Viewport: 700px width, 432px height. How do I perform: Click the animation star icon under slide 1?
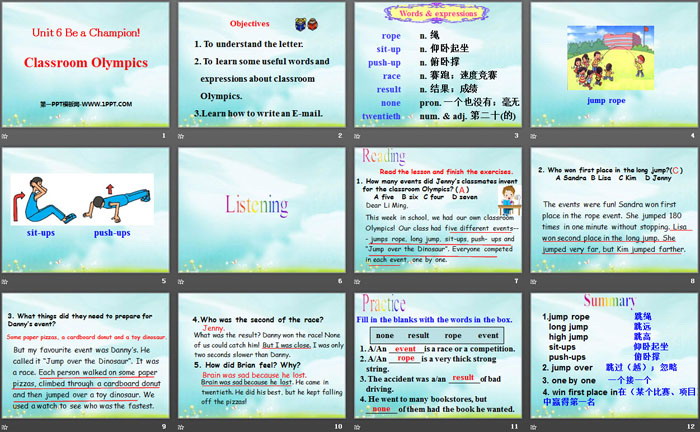point(5,136)
